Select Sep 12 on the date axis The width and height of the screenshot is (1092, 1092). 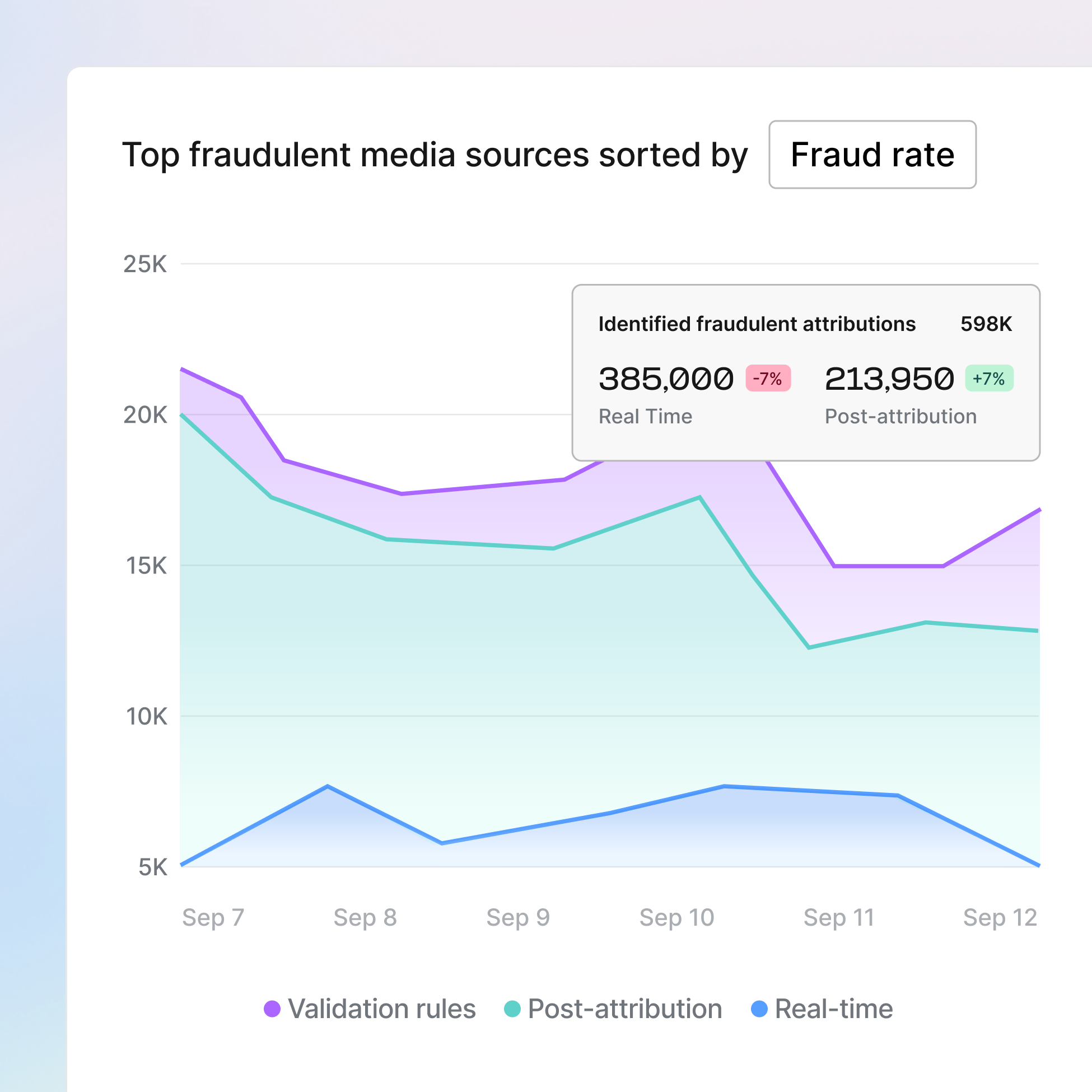[x=999, y=917]
